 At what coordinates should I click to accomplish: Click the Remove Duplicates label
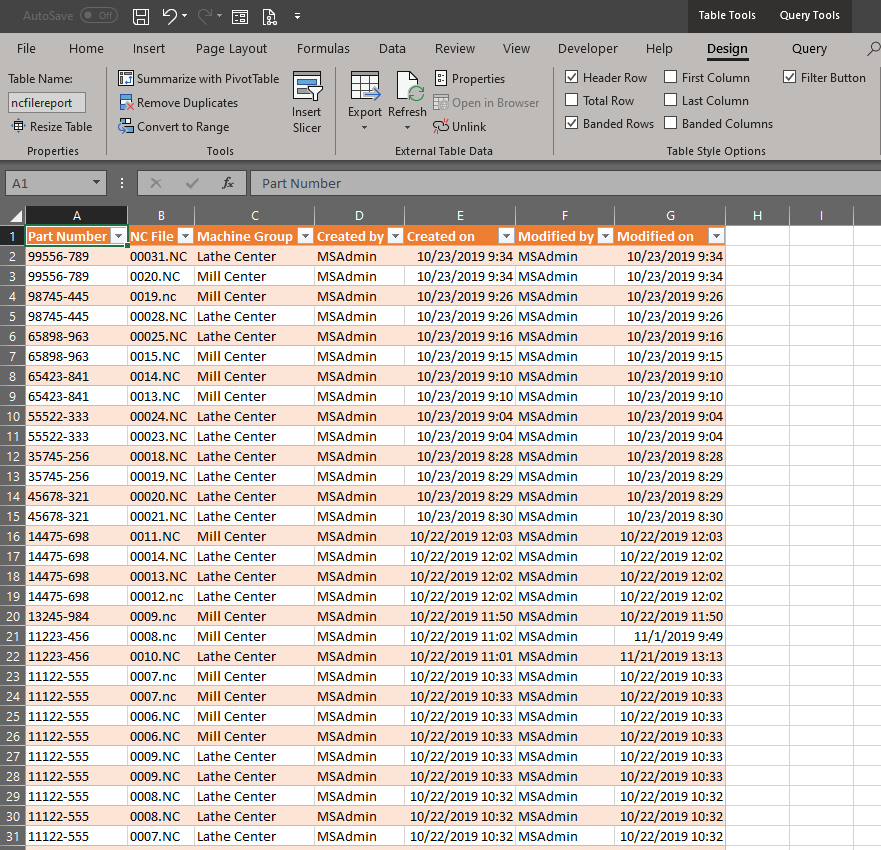tap(188, 103)
